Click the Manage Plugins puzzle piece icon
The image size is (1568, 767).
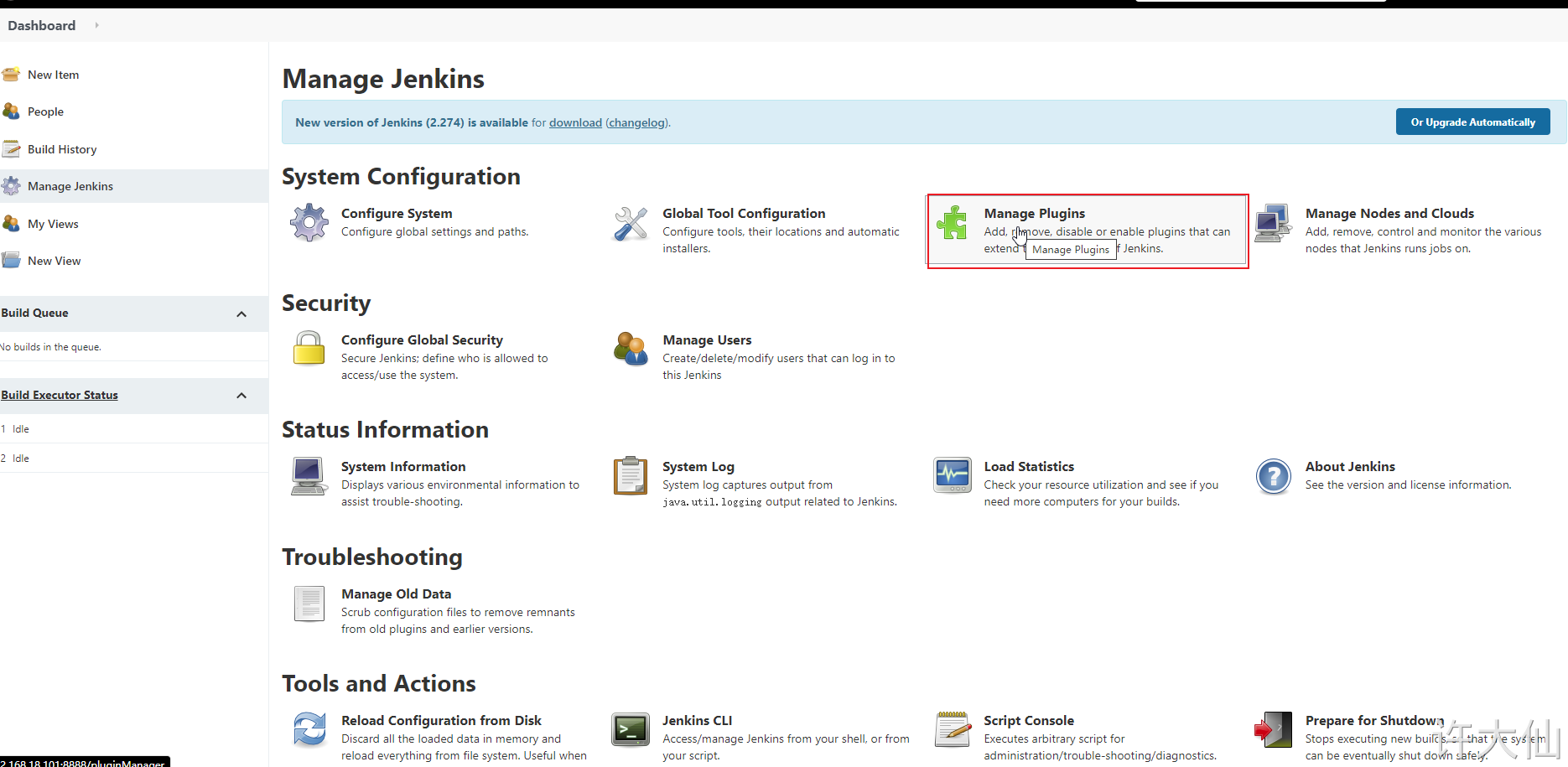click(x=953, y=223)
